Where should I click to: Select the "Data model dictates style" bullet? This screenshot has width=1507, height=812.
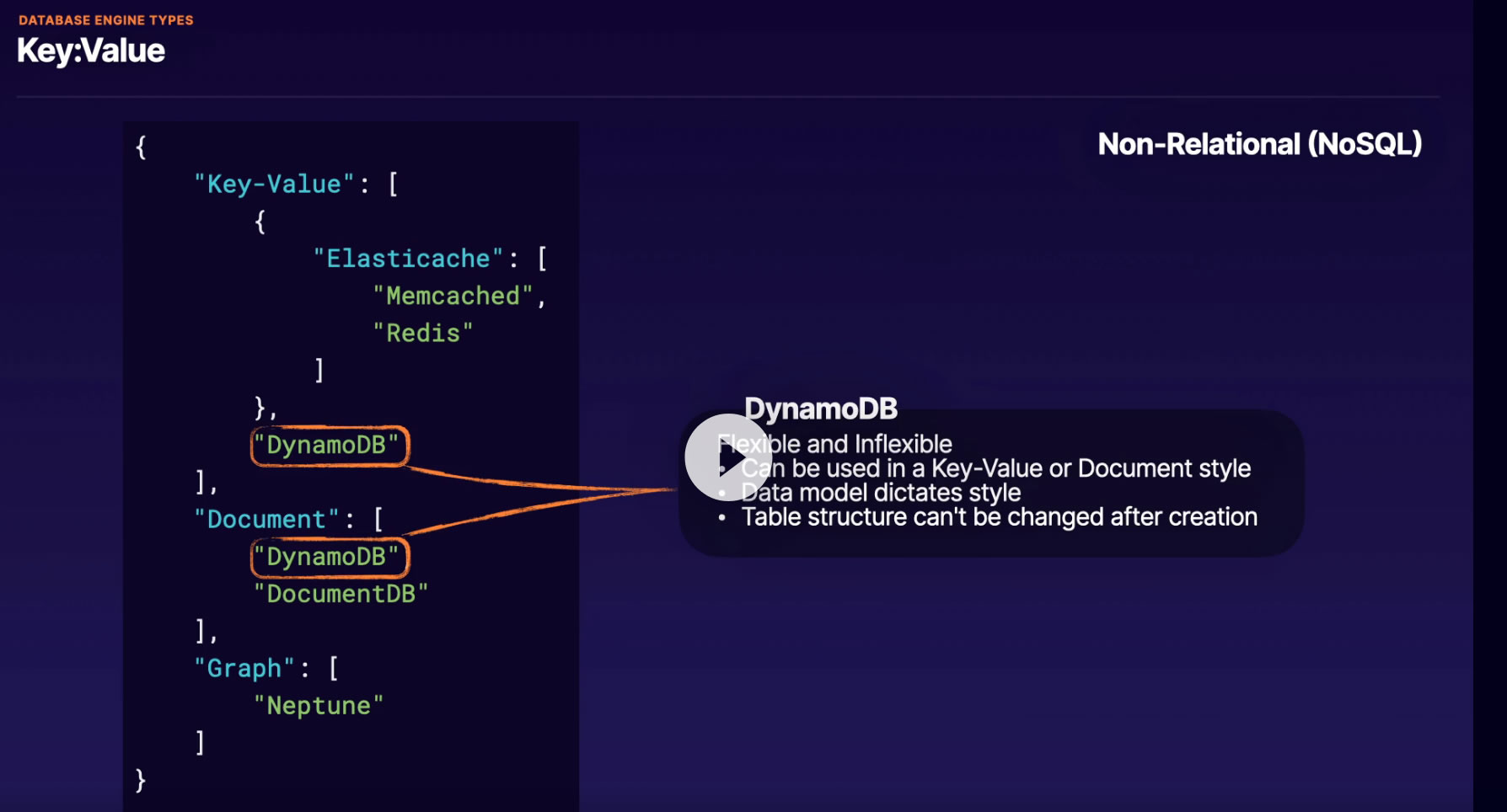(x=881, y=492)
